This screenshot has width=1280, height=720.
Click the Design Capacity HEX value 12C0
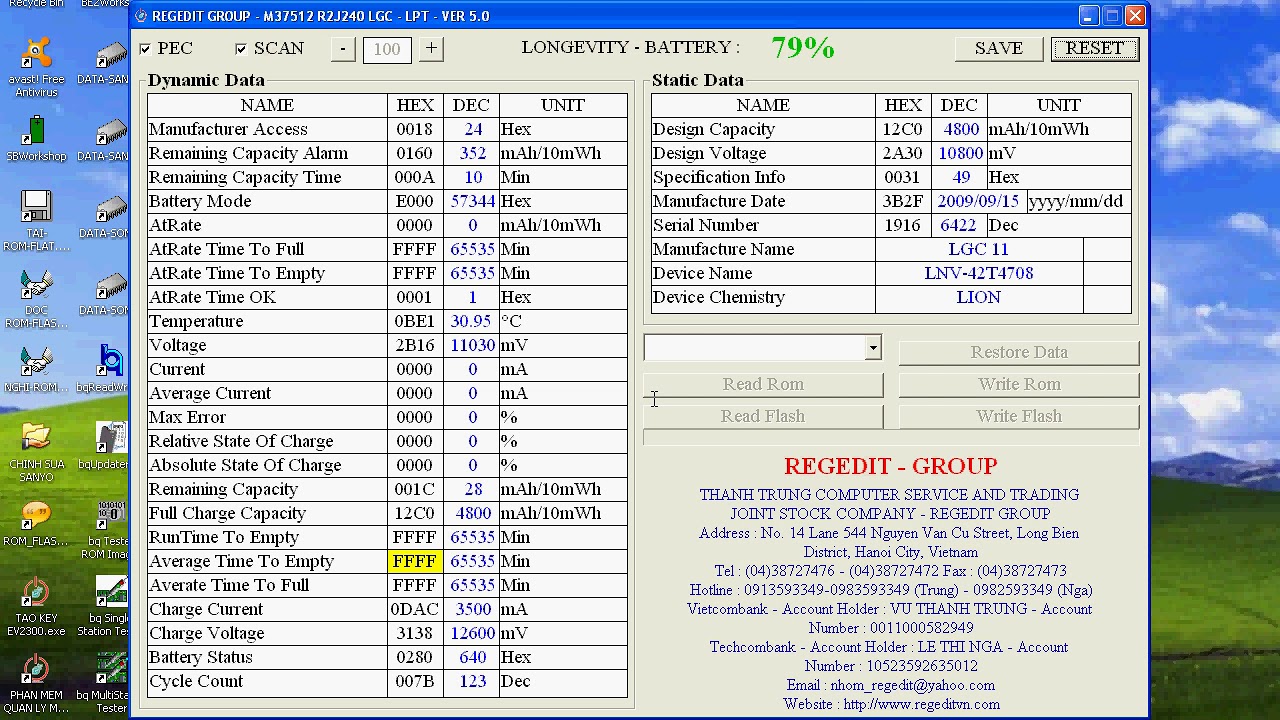click(x=902, y=129)
